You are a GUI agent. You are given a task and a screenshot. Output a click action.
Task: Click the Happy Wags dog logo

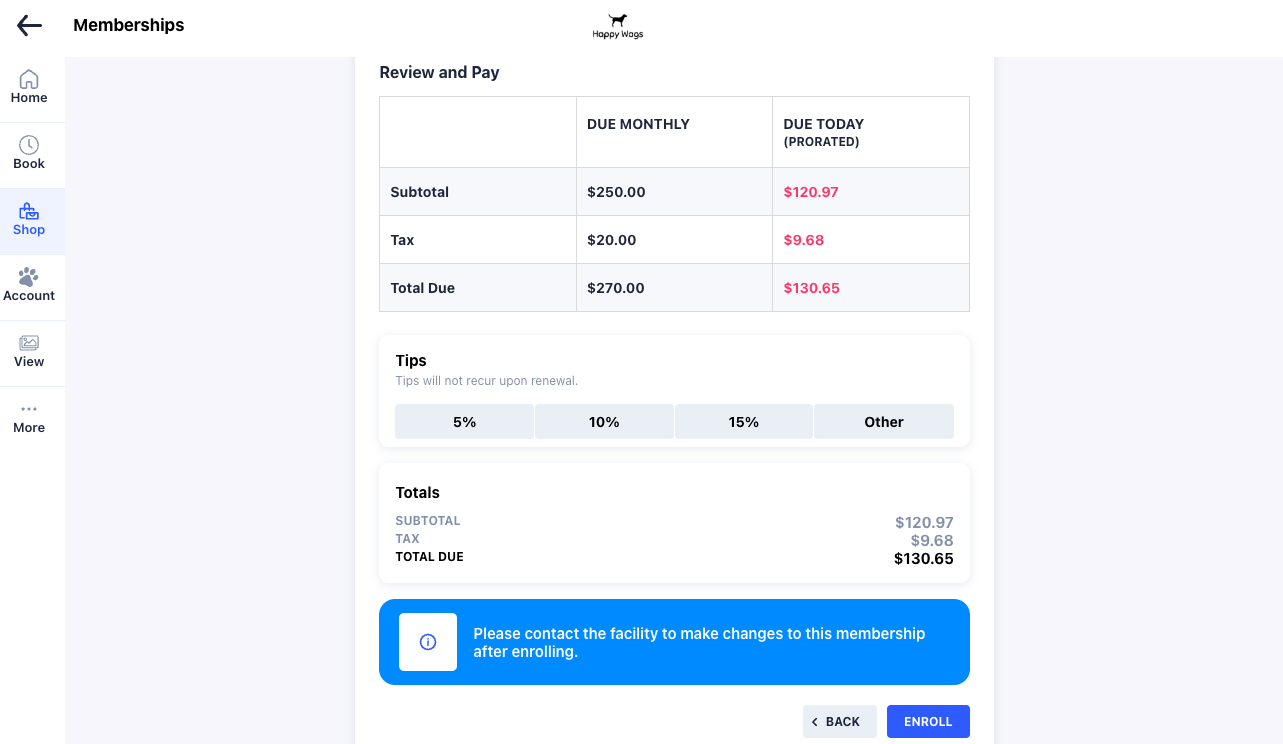[617, 26]
